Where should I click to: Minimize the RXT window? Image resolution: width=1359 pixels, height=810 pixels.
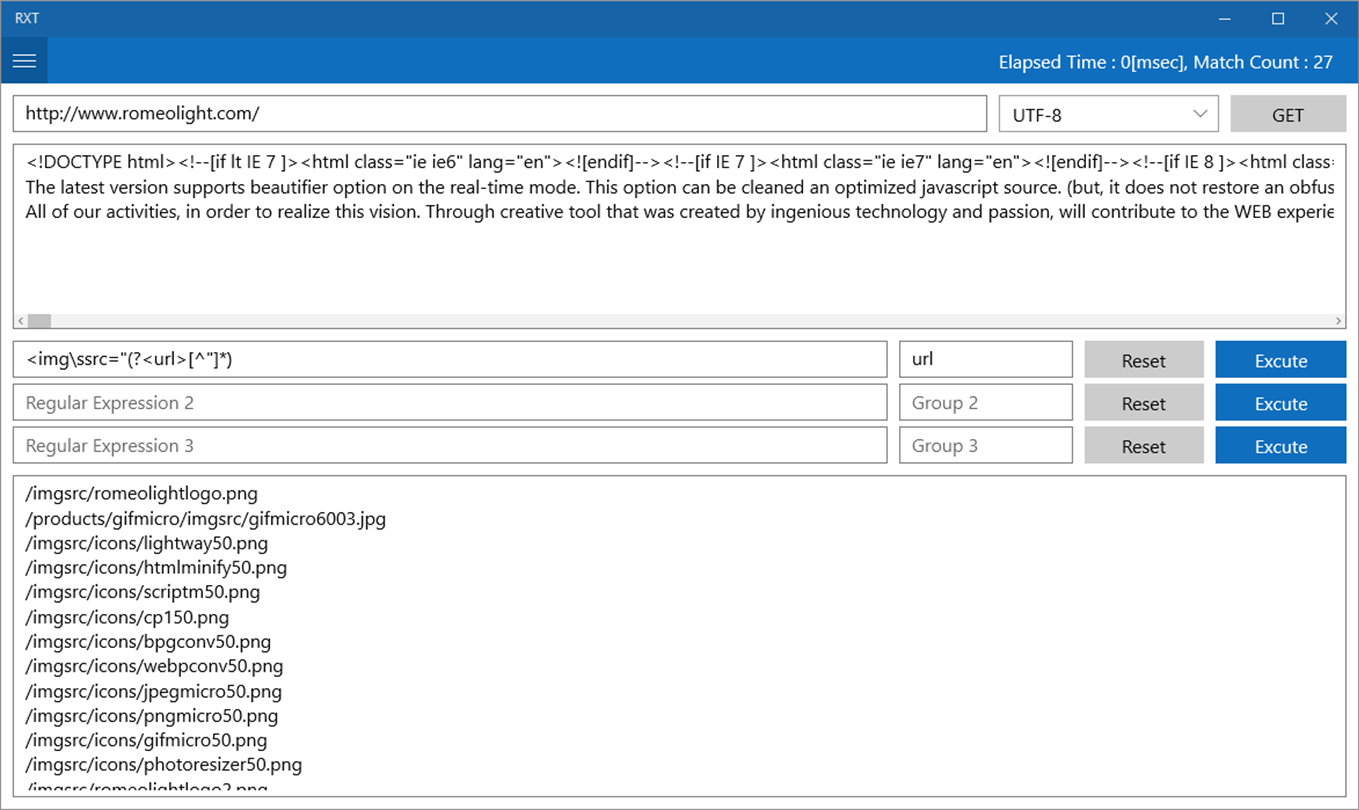[x=1224, y=18]
